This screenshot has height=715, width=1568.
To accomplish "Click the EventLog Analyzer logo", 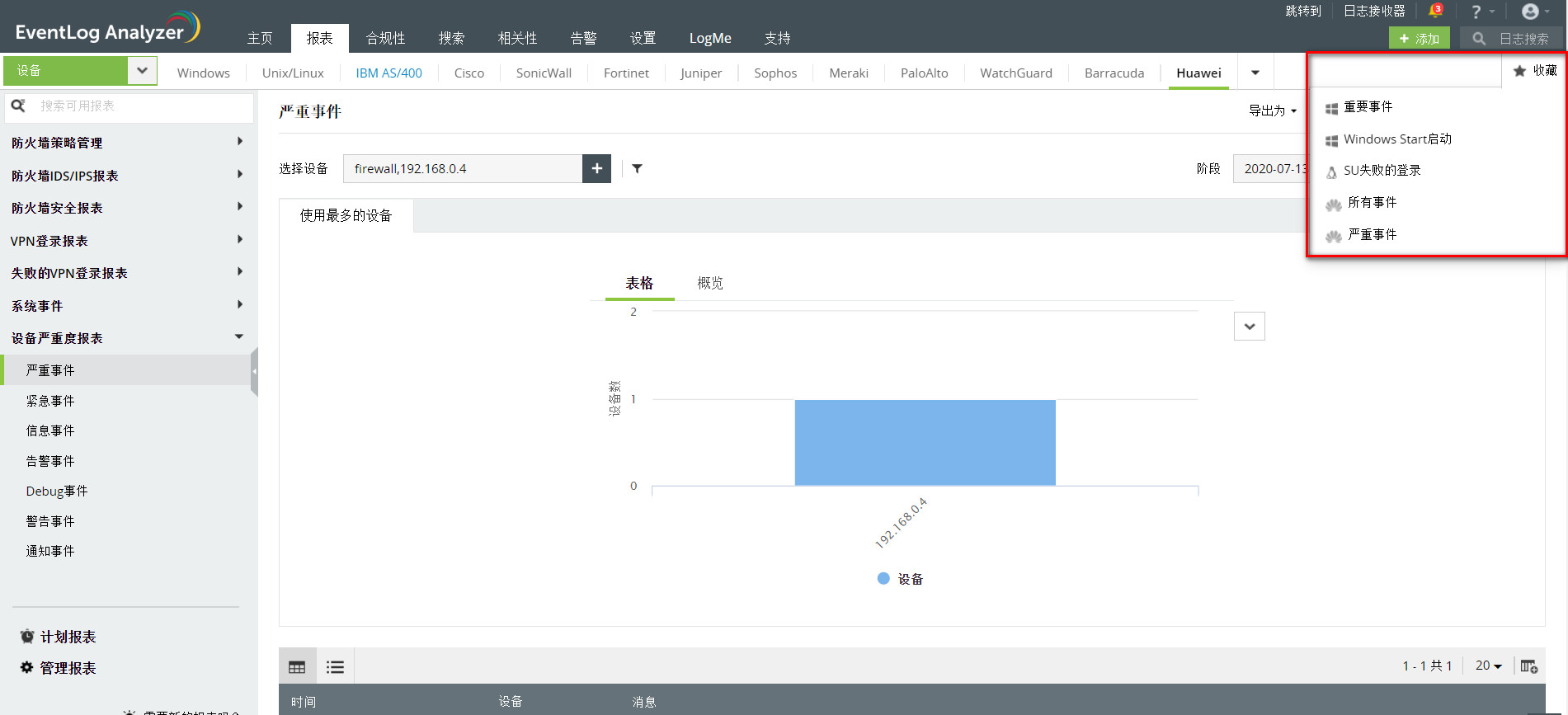I will coord(107,28).
